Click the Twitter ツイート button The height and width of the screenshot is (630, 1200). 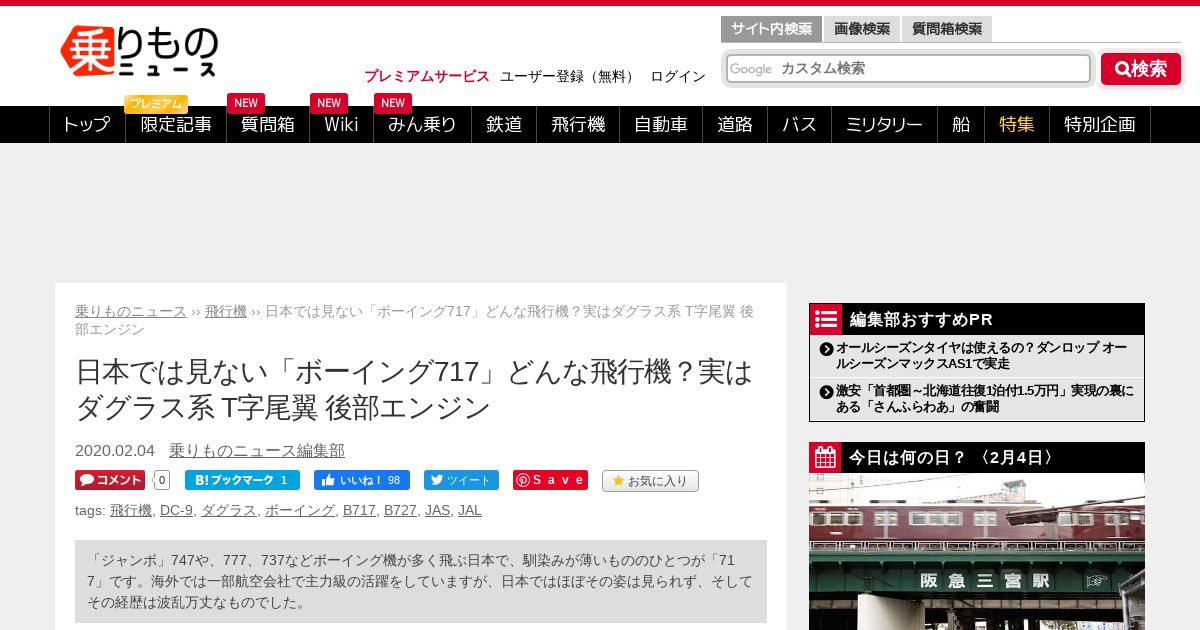(x=461, y=480)
